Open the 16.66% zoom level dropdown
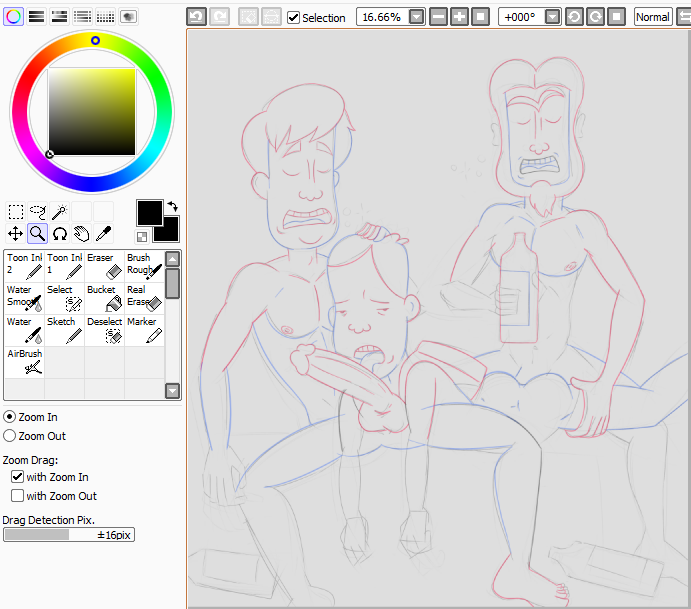The image size is (691, 609). (x=416, y=17)
